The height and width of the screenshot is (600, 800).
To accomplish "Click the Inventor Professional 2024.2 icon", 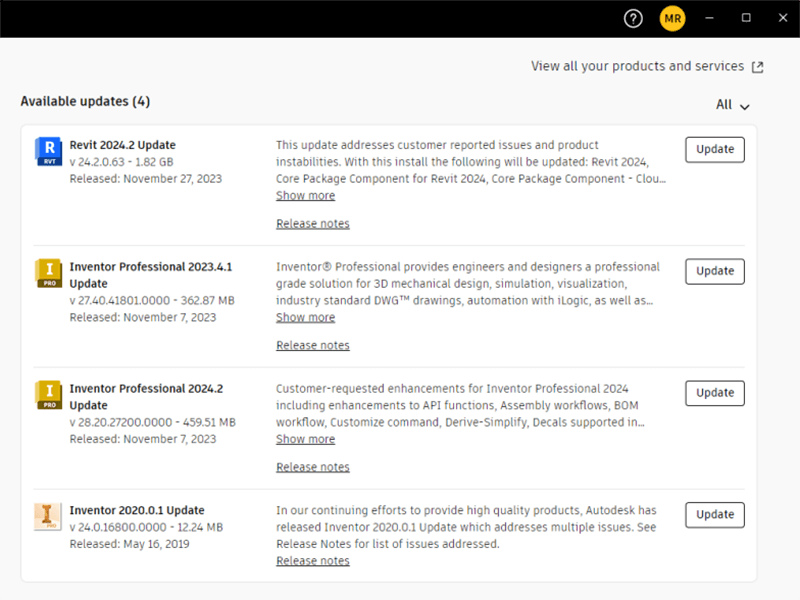I will click(x=48, y=395).
